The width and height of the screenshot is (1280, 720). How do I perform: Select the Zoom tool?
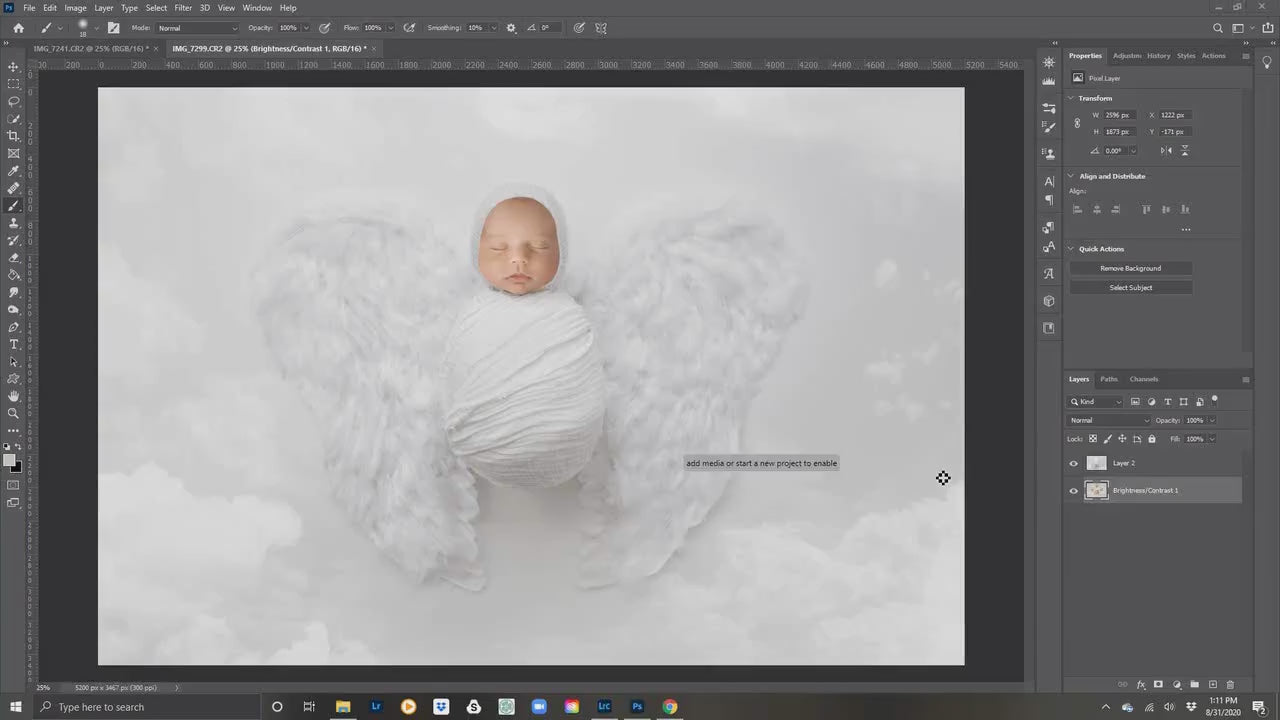pos(13,413)
